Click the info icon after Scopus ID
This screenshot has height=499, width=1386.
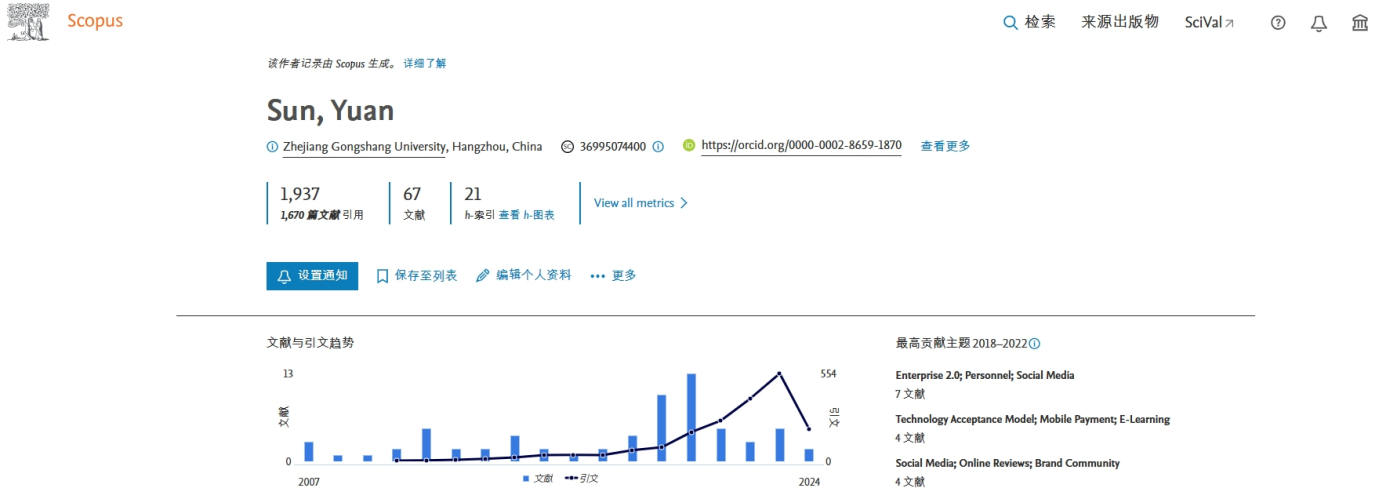tap(658, 147)
